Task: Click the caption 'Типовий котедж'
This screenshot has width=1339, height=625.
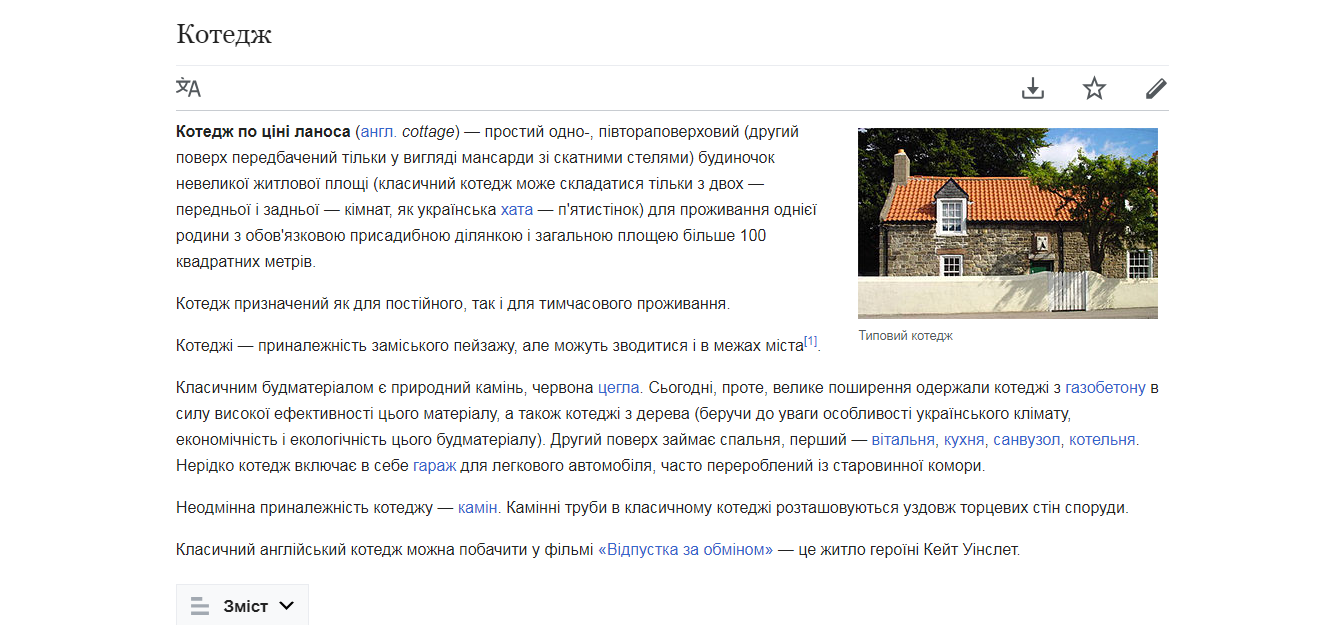Action: pyautogui.click(x=906, y=336)
